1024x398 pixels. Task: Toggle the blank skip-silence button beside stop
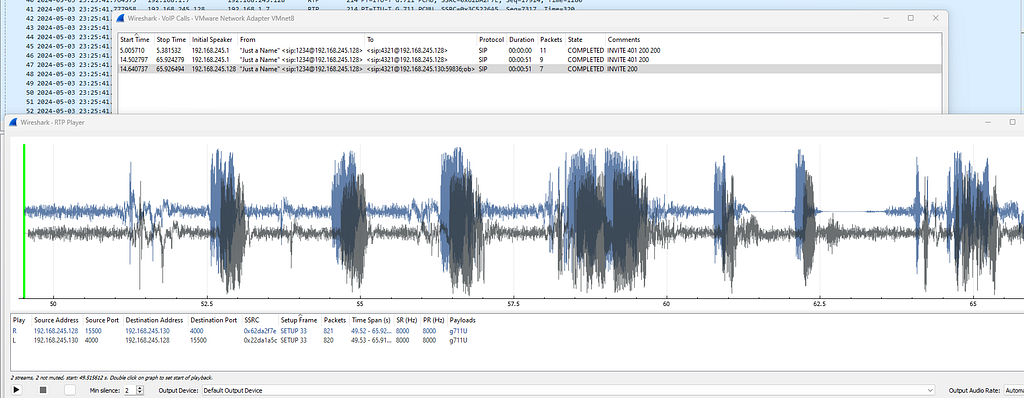pyautogui.click(x=70, y=390)
